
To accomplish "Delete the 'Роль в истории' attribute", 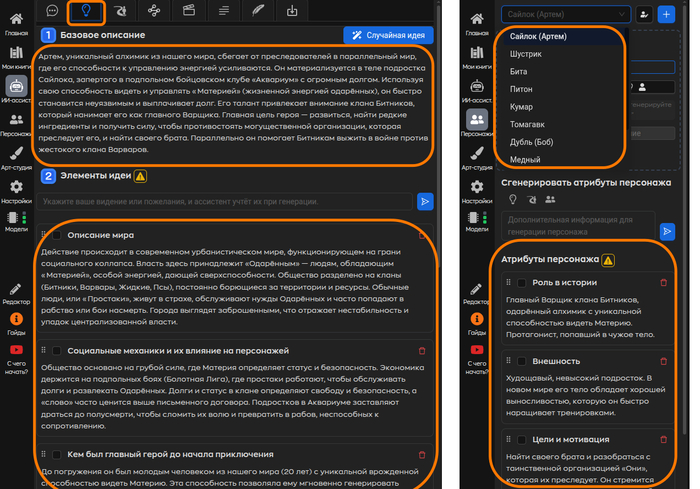I will click(x=663, y=283).
